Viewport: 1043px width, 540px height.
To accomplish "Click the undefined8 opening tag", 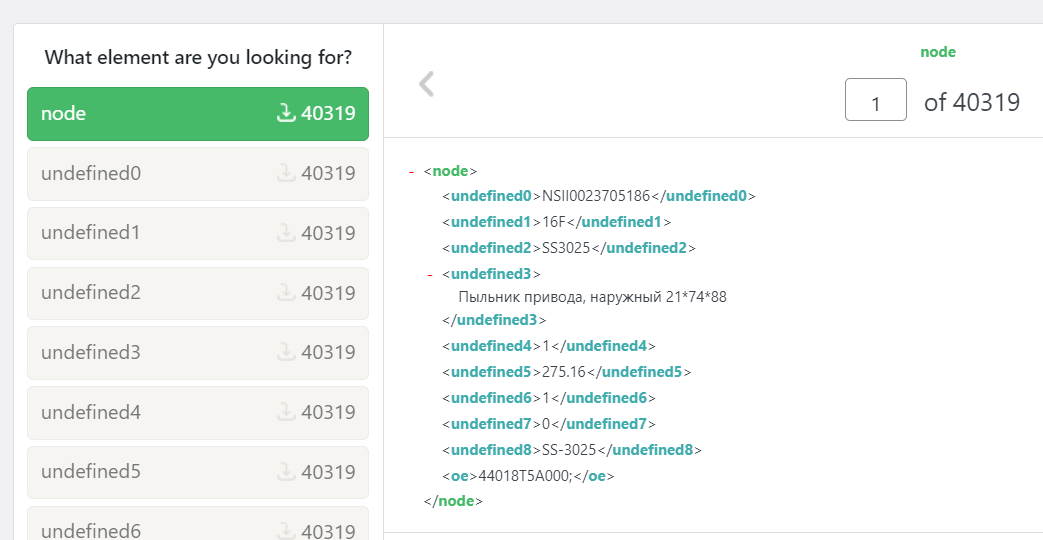I will [490, 450].
